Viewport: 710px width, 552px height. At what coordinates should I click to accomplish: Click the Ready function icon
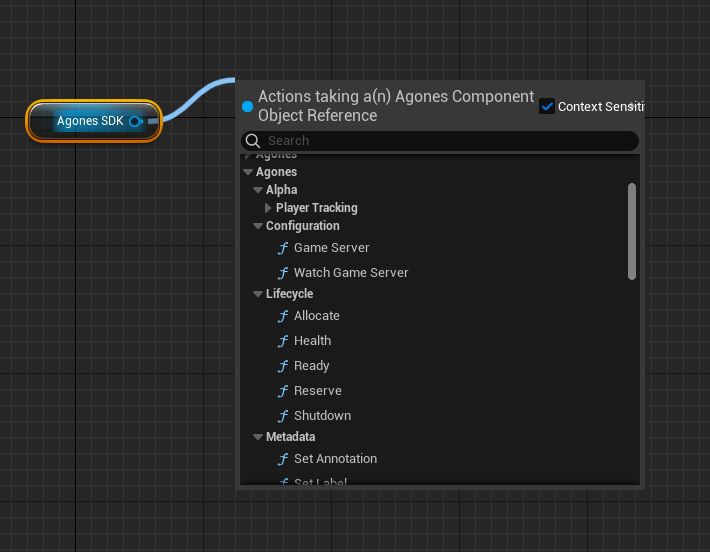pyautogui.click(x=283, y=366)
